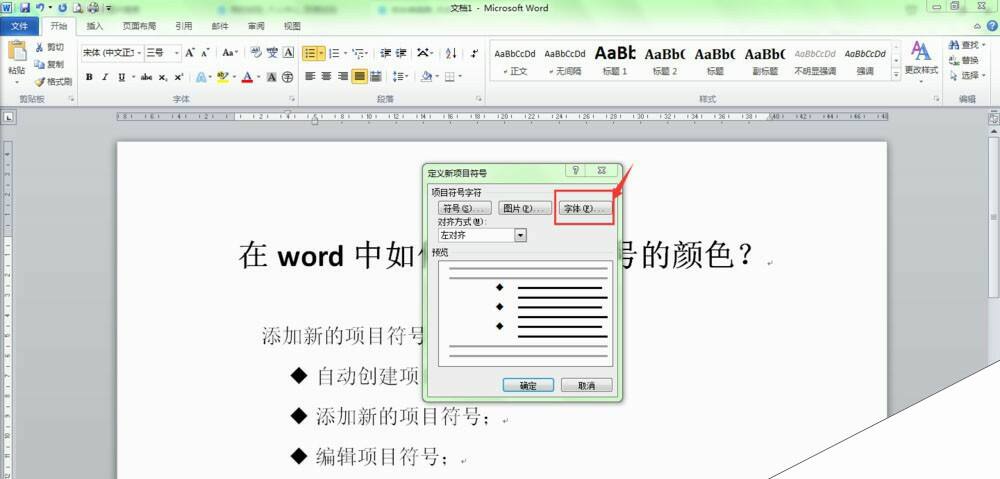Switch to 插入 insert tab

click(x=94, y=26)
